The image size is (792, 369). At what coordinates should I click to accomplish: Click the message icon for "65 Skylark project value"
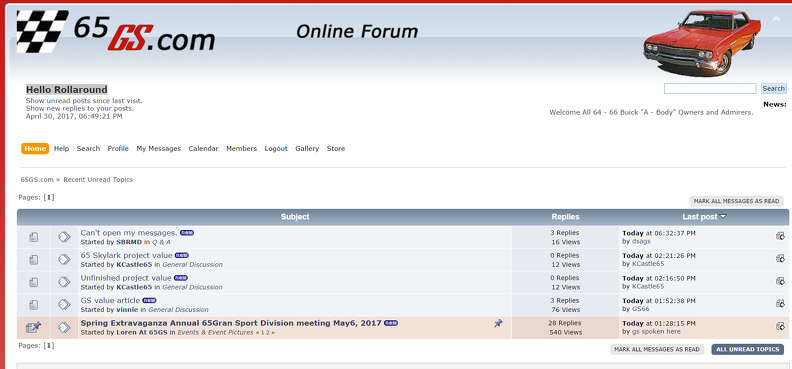tap(64, 259)
